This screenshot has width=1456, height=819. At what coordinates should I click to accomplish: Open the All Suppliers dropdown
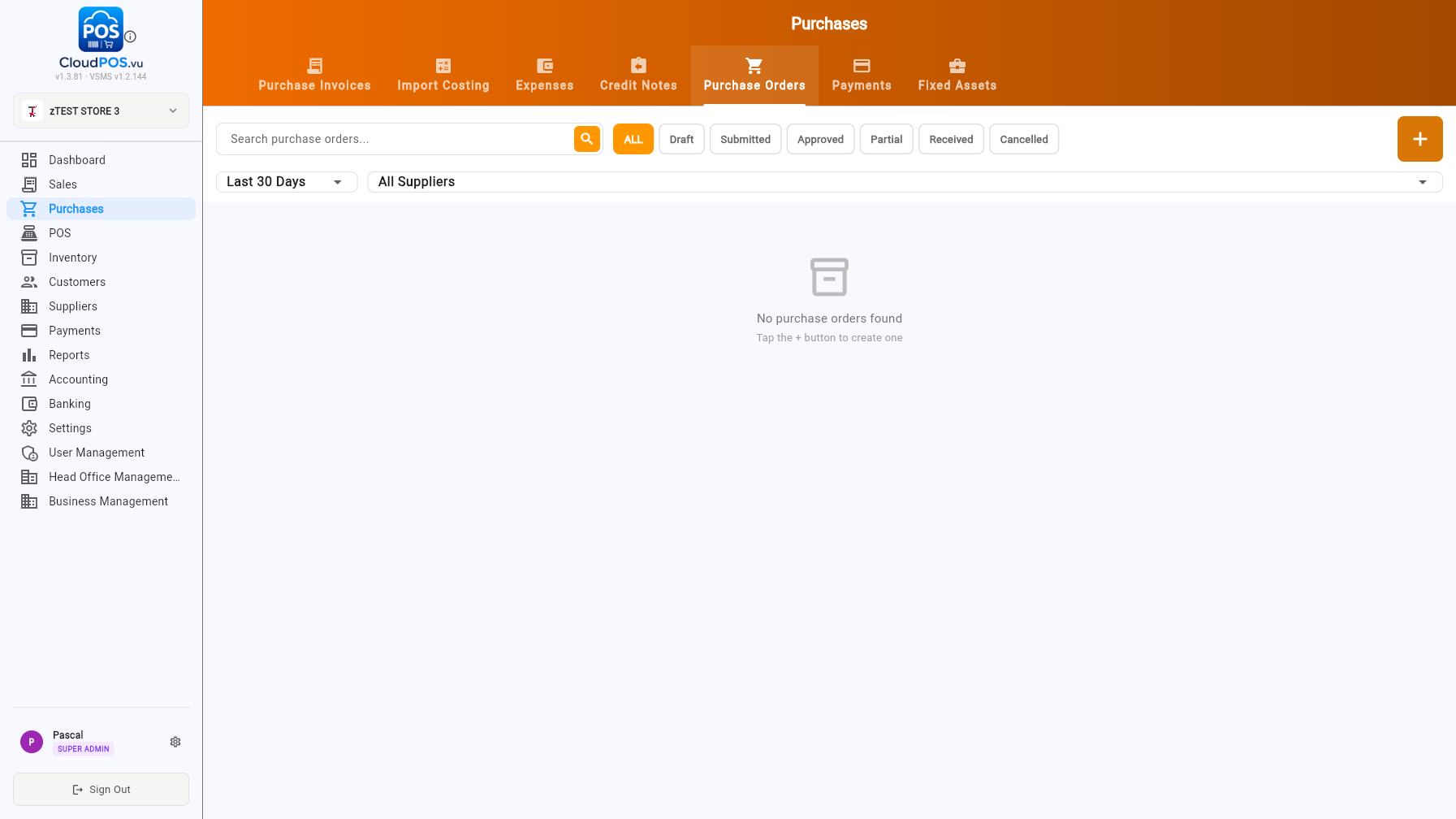[x=905, y=182]
